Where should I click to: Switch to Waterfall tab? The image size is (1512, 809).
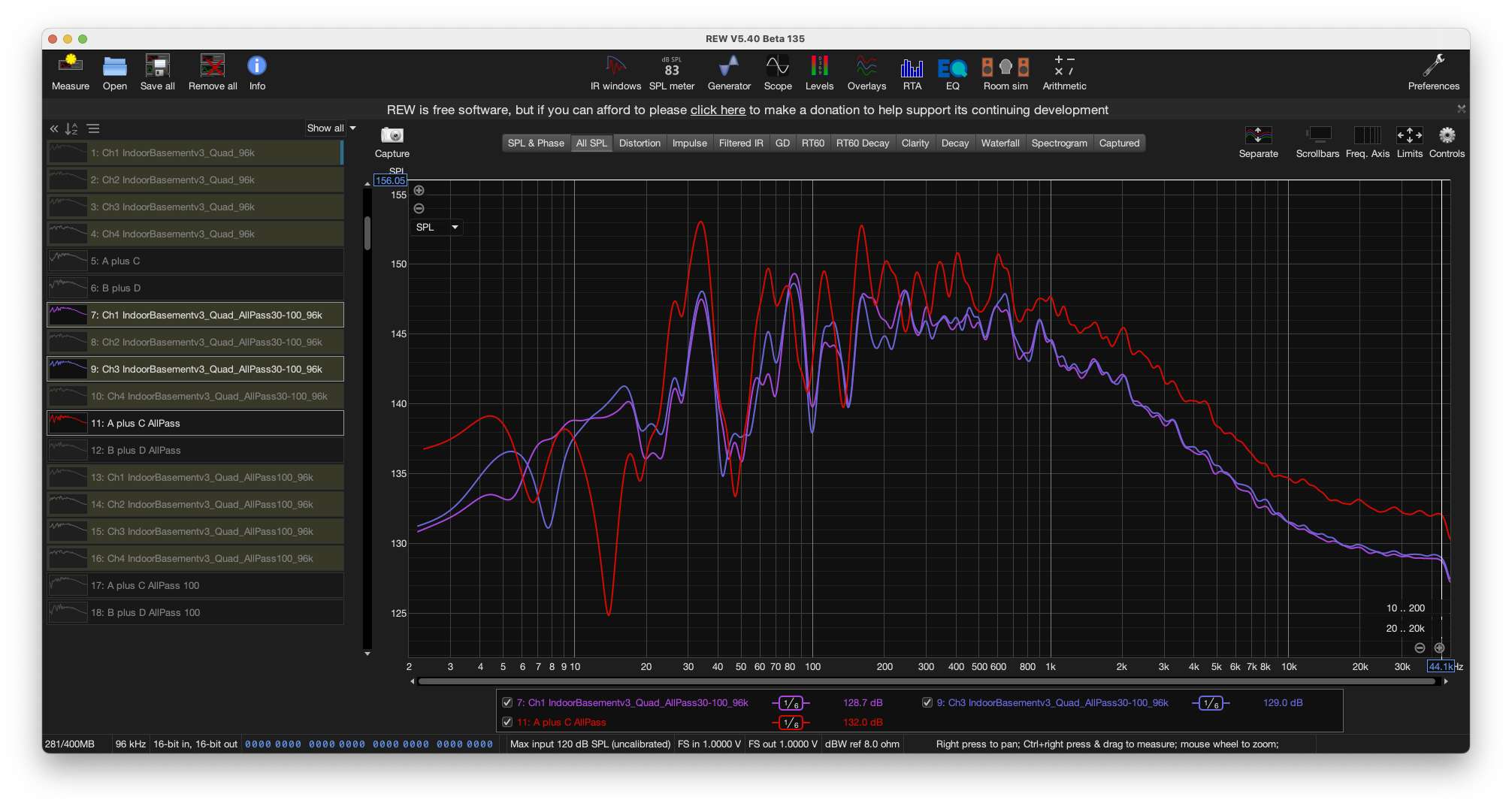pyautogui.click(x=1000, y=143)
